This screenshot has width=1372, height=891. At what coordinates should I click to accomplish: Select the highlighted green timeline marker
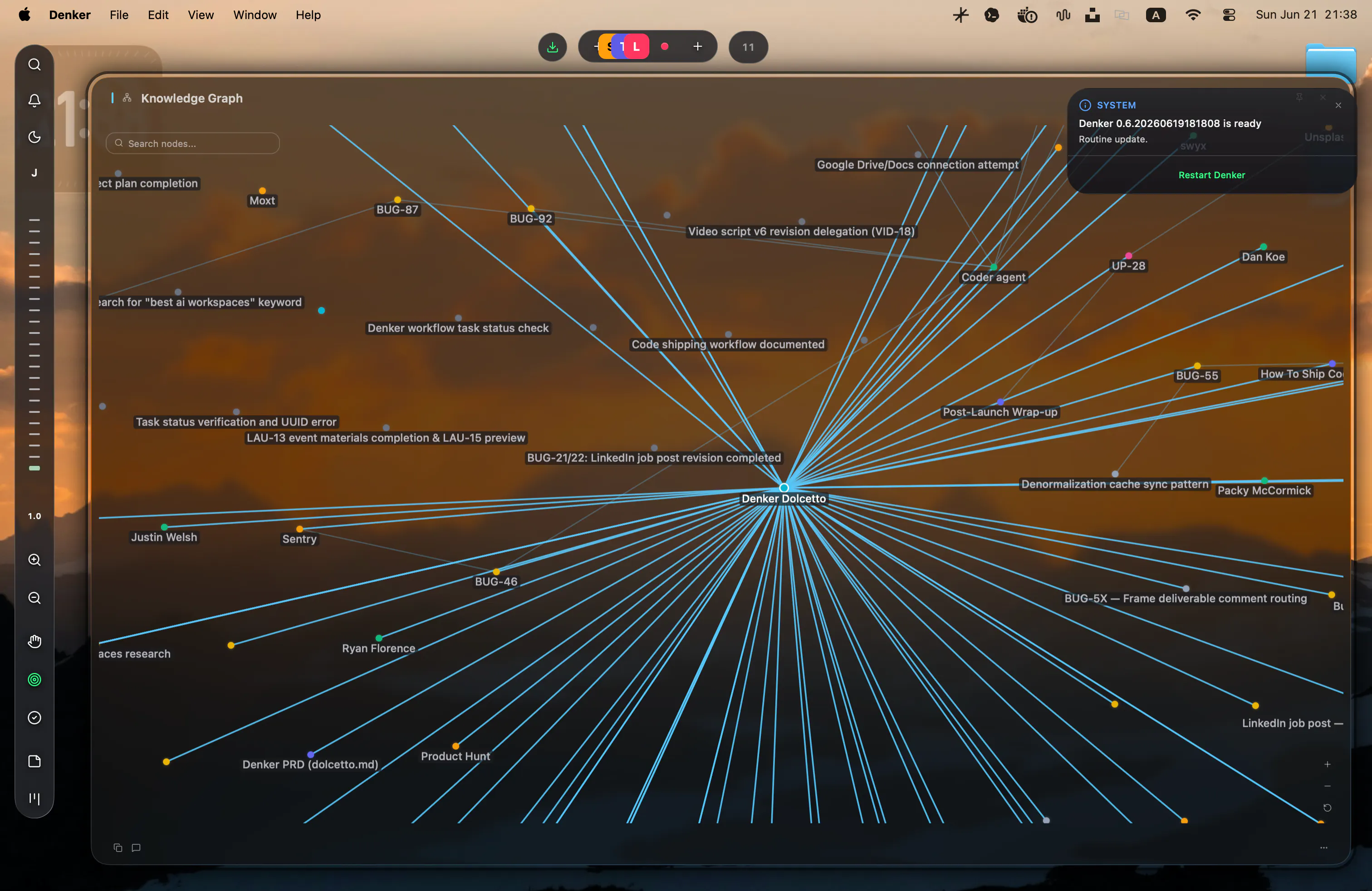click(x=34, y=468)
